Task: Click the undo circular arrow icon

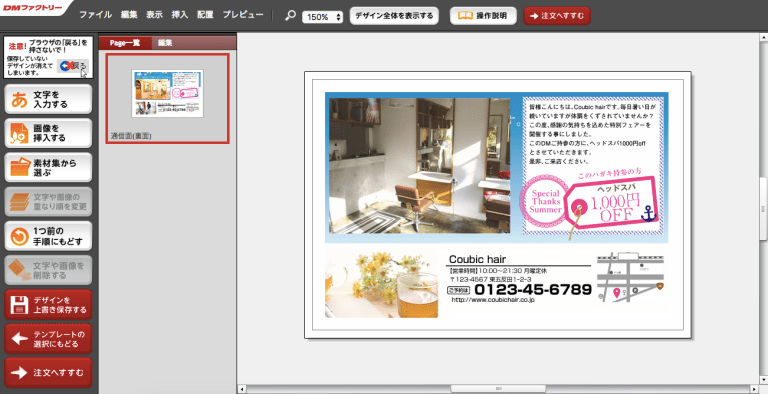Action: tap(20, 237)
